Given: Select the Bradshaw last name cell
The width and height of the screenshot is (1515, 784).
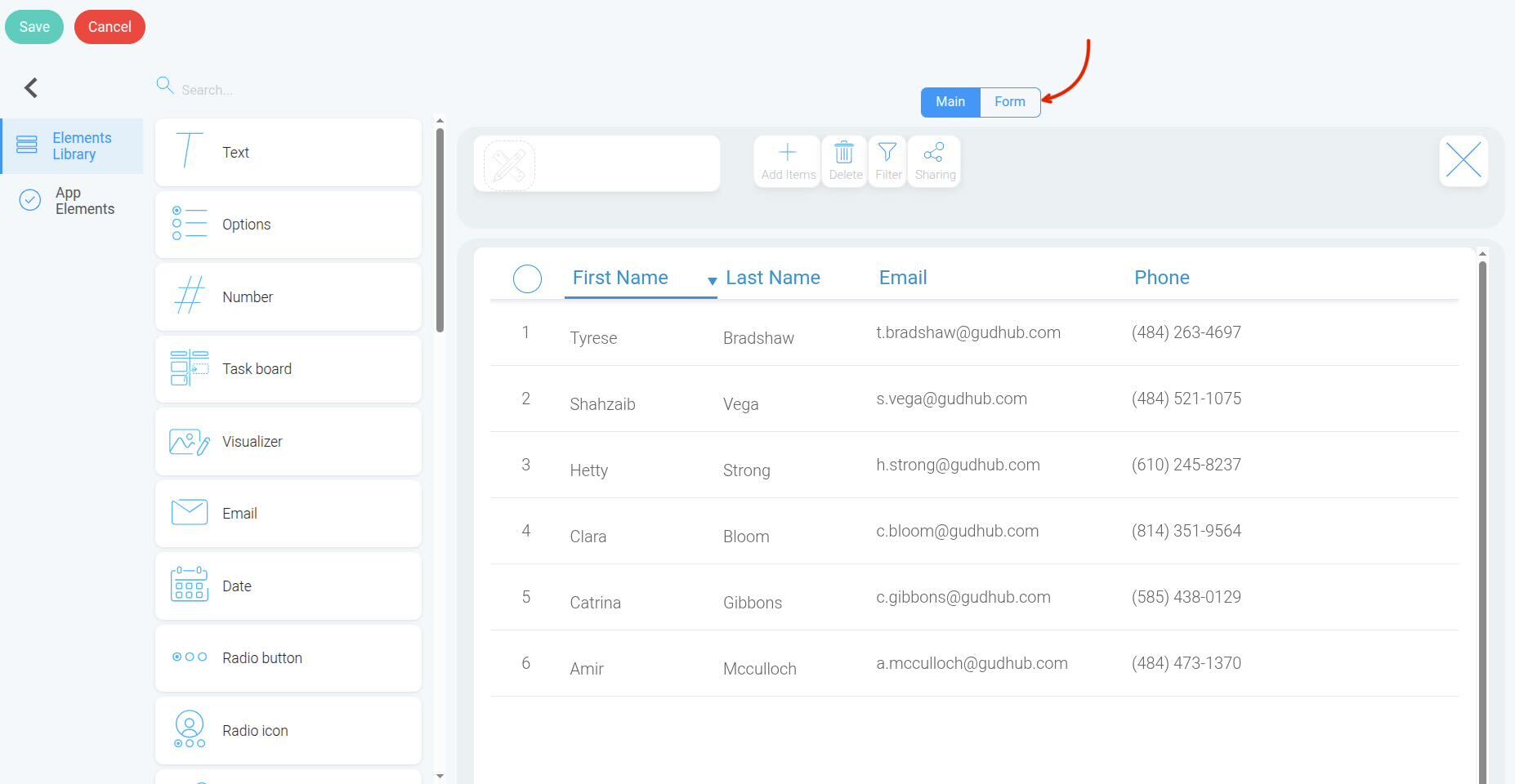Looking at the screenshot, I should [758, 338].
